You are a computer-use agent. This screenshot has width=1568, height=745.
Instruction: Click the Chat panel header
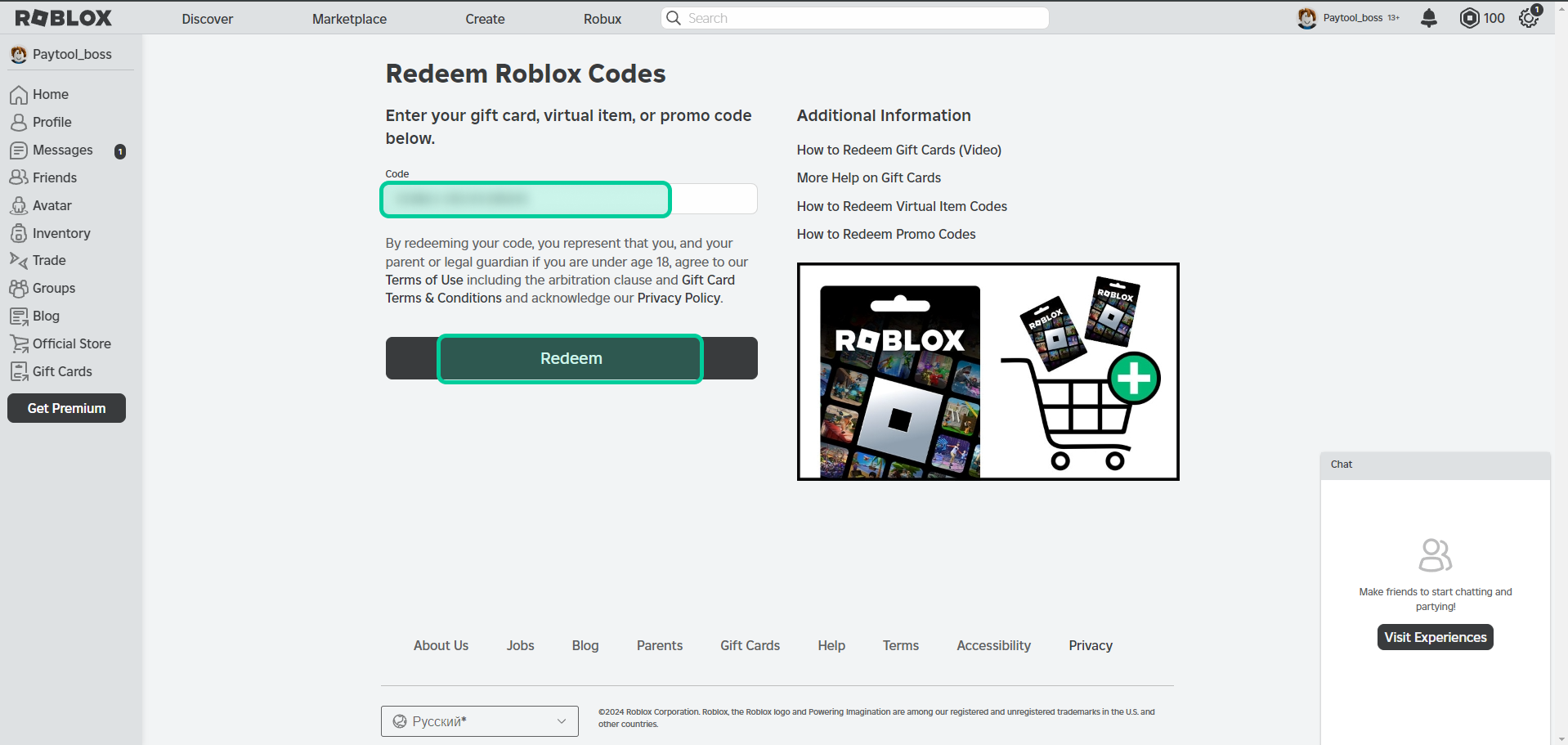click(1436, 465)
